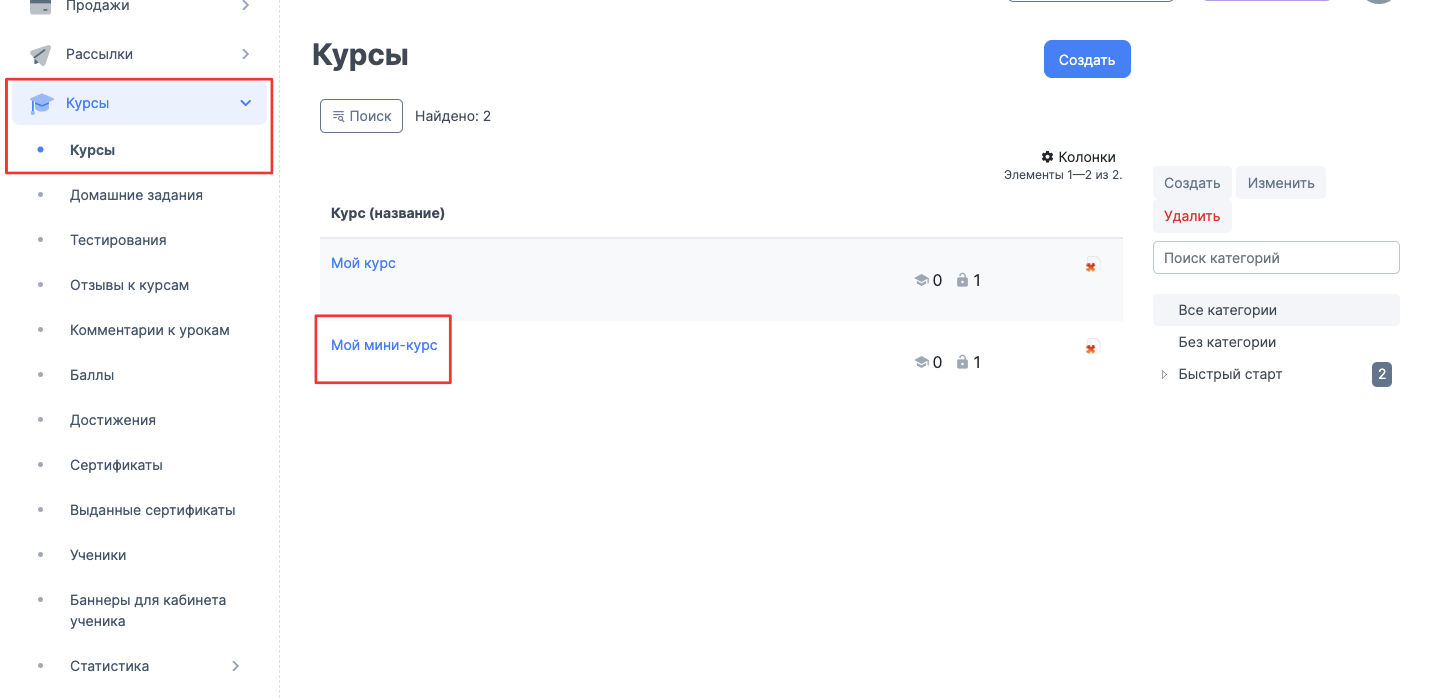Collapse the Курсы sidebar section chevron
The image size is (1439, 698).
click(x=246, y=103)
